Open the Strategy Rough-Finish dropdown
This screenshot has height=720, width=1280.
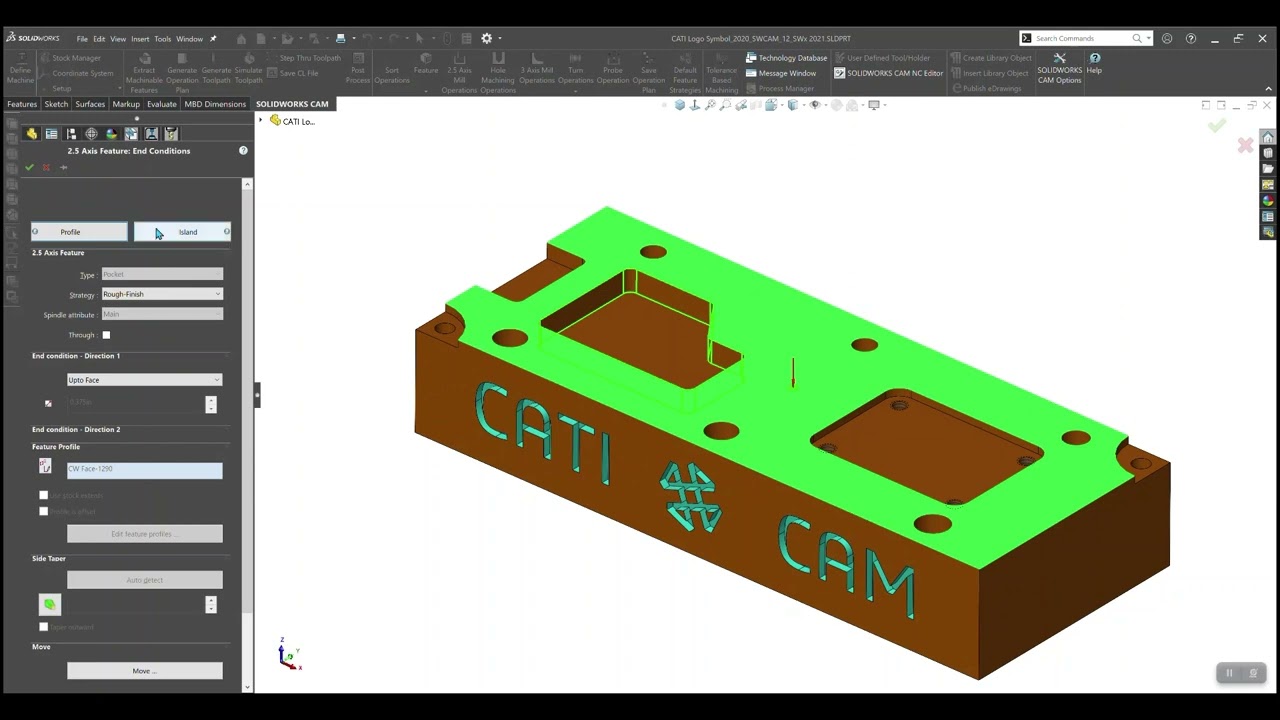162,294
